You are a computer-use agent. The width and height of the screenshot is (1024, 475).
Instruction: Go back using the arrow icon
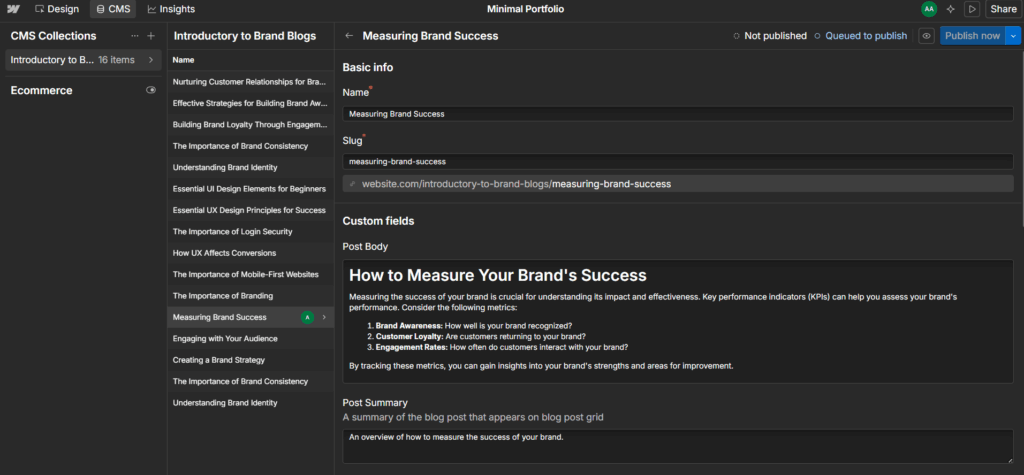349,36
